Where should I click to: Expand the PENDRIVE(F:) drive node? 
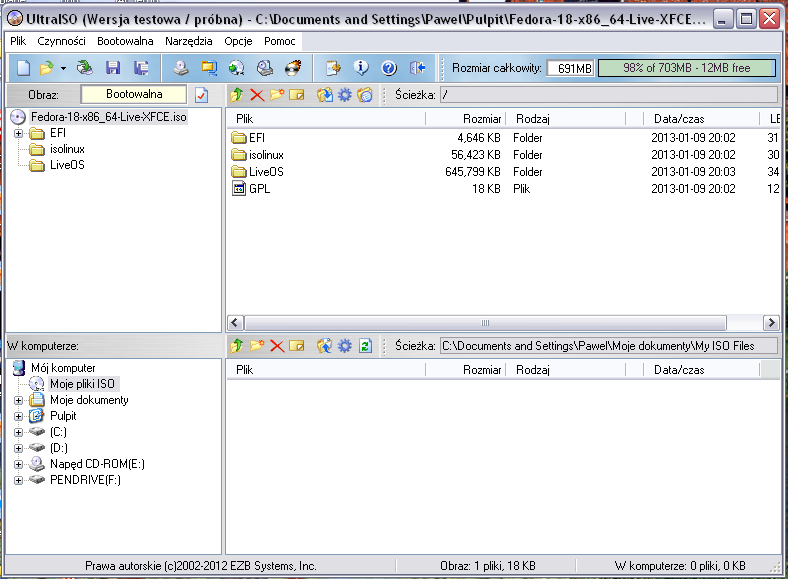[x=18, y=480]
